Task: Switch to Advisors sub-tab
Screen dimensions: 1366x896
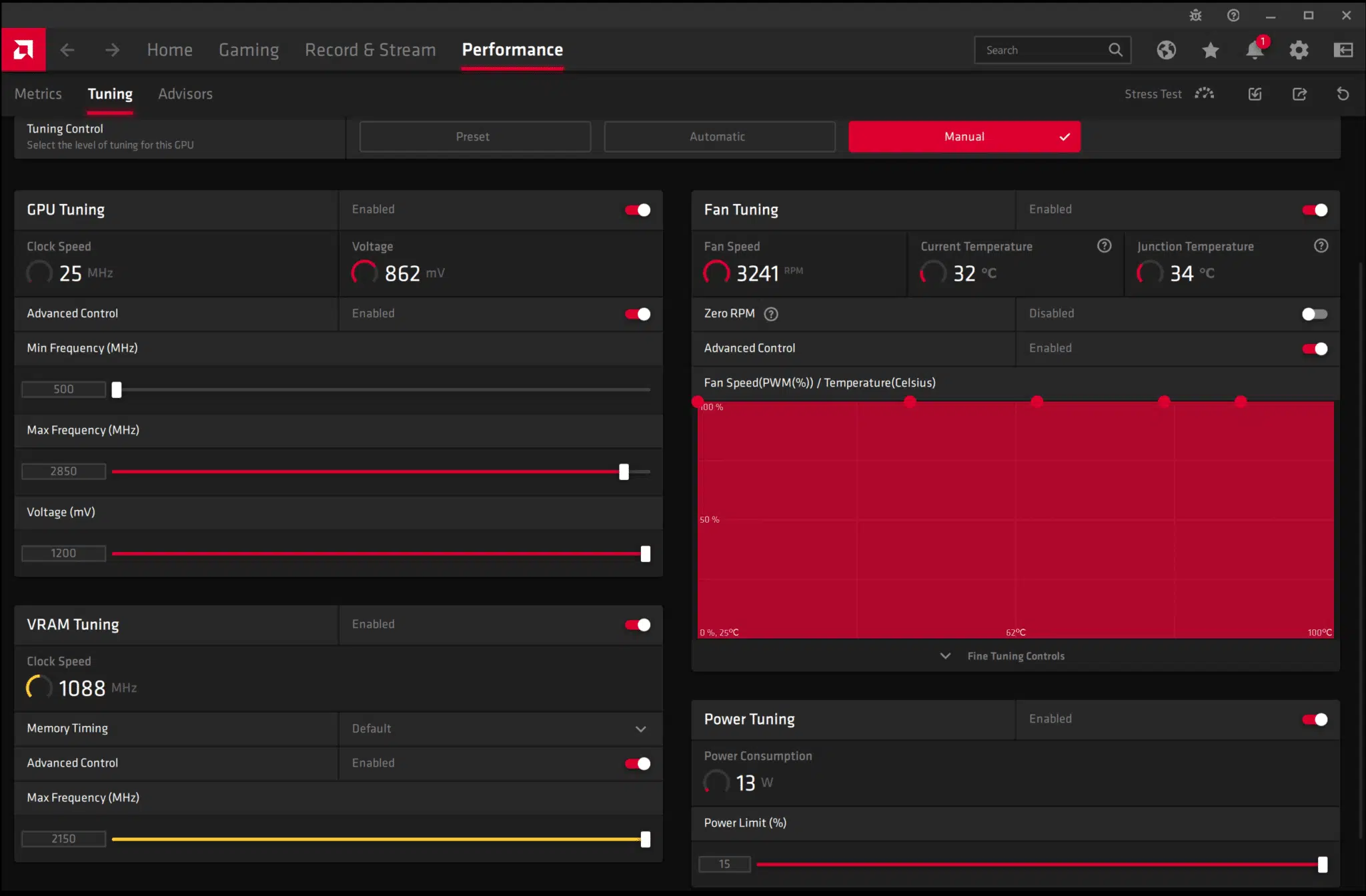Action: pyautogui.click(x=185, y=94)
